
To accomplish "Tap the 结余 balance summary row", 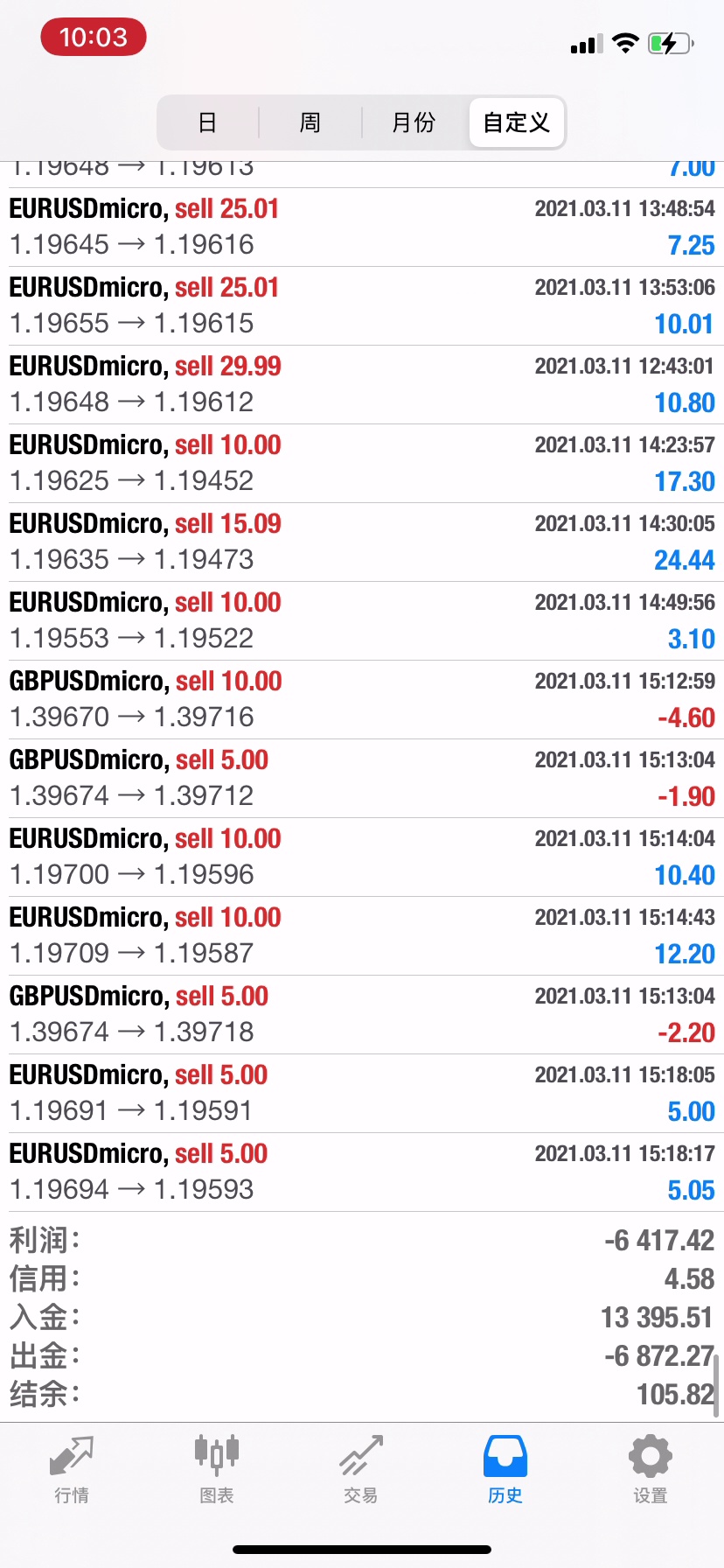I will click(x=362, y=1394).
